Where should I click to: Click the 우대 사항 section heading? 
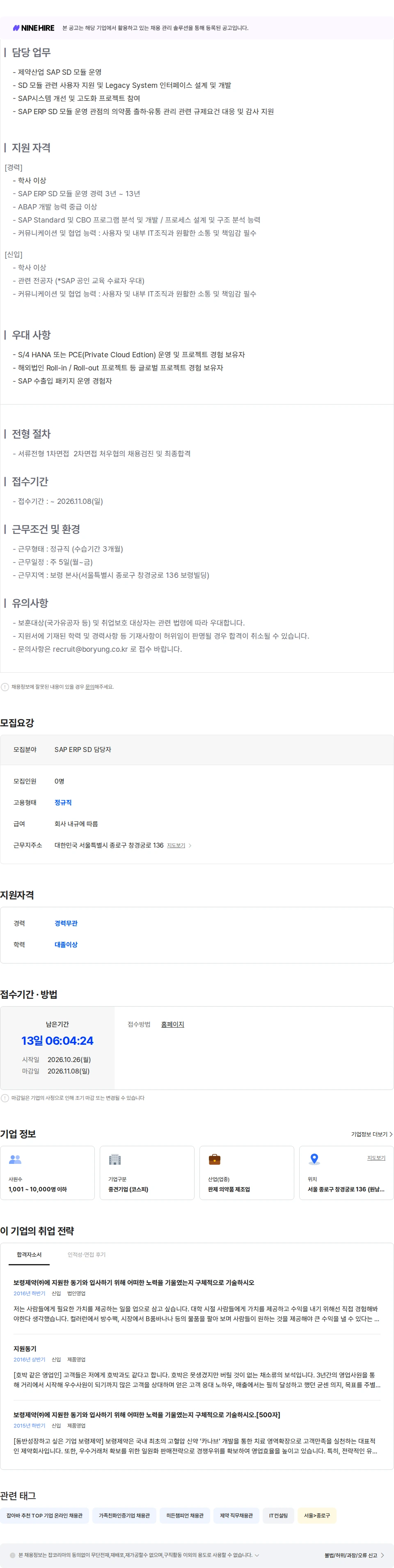coord(31,335)
